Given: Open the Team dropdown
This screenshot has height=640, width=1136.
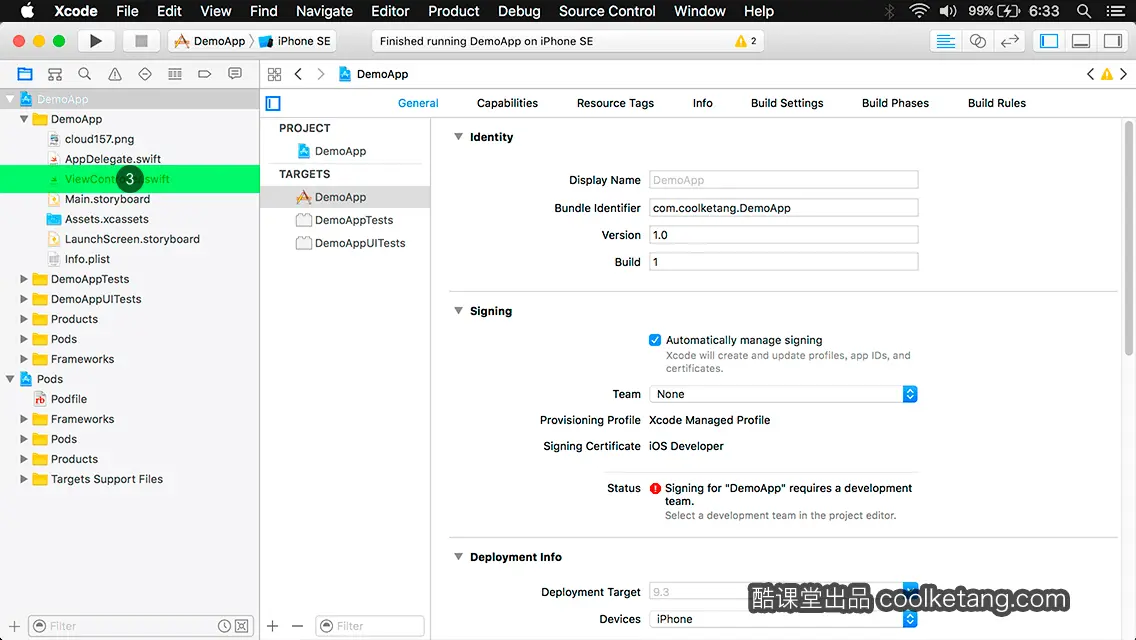Looking at the screenshot, I should pos(783,394).
